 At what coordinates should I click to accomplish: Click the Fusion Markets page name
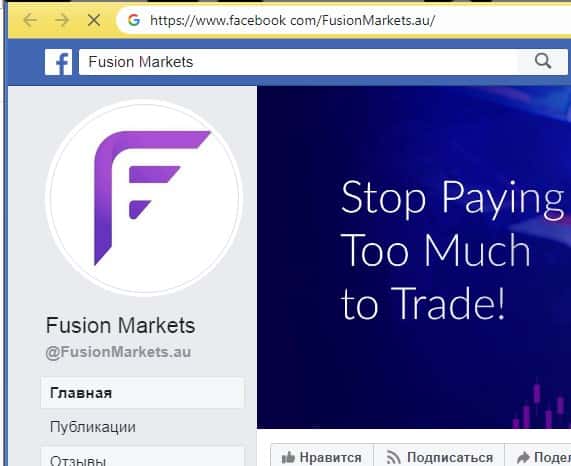tap(121, 325)
